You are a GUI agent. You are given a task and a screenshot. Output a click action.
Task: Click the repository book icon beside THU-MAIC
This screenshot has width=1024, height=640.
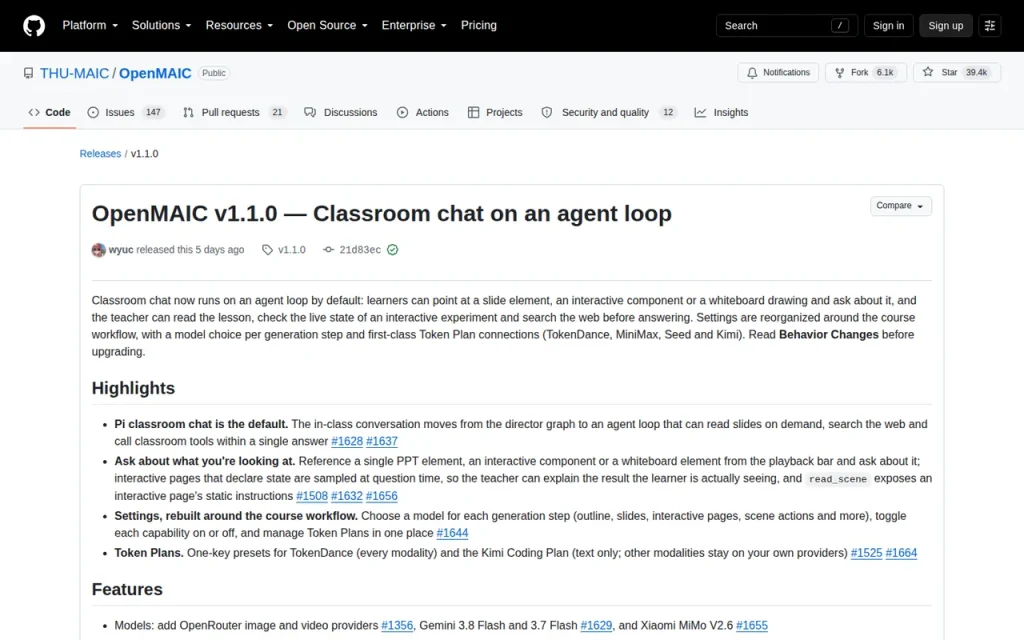click(x=28, y=73)
